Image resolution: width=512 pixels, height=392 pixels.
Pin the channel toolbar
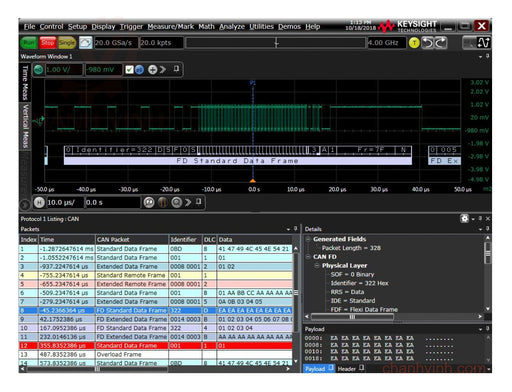tap(176, 69)
